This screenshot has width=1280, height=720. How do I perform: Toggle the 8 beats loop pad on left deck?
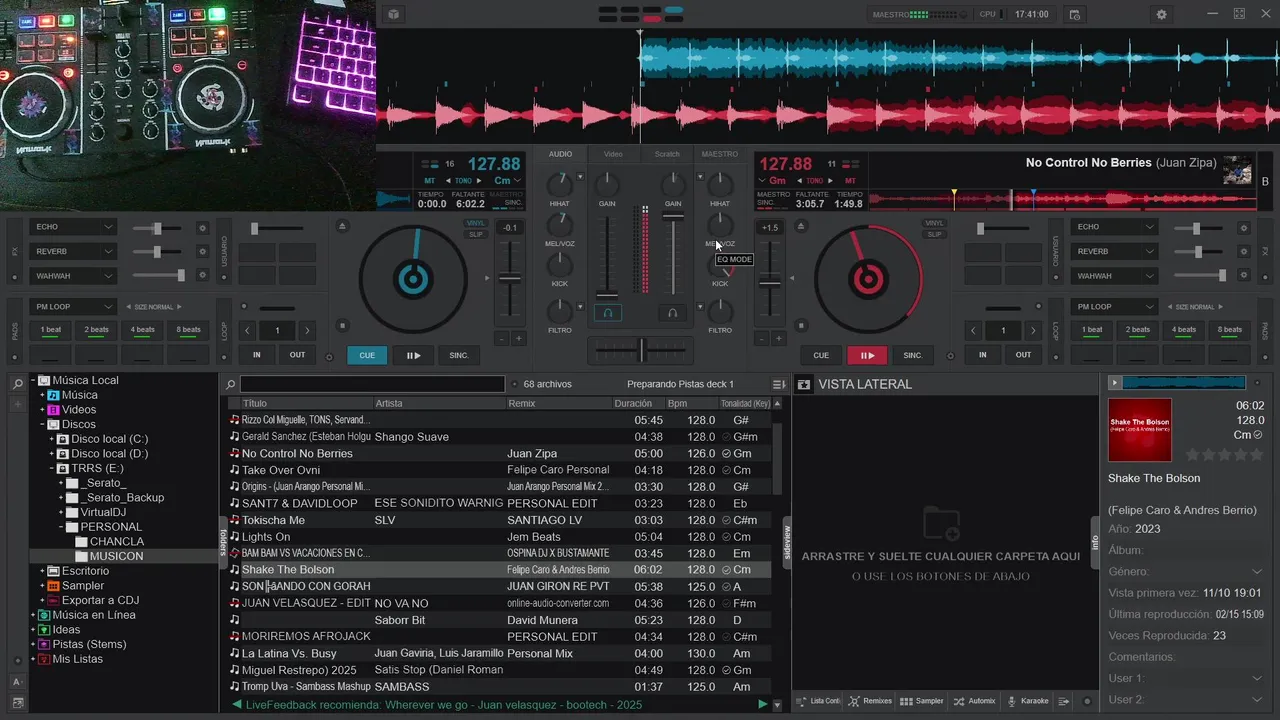pyautogui.click(x=188, y=329)
